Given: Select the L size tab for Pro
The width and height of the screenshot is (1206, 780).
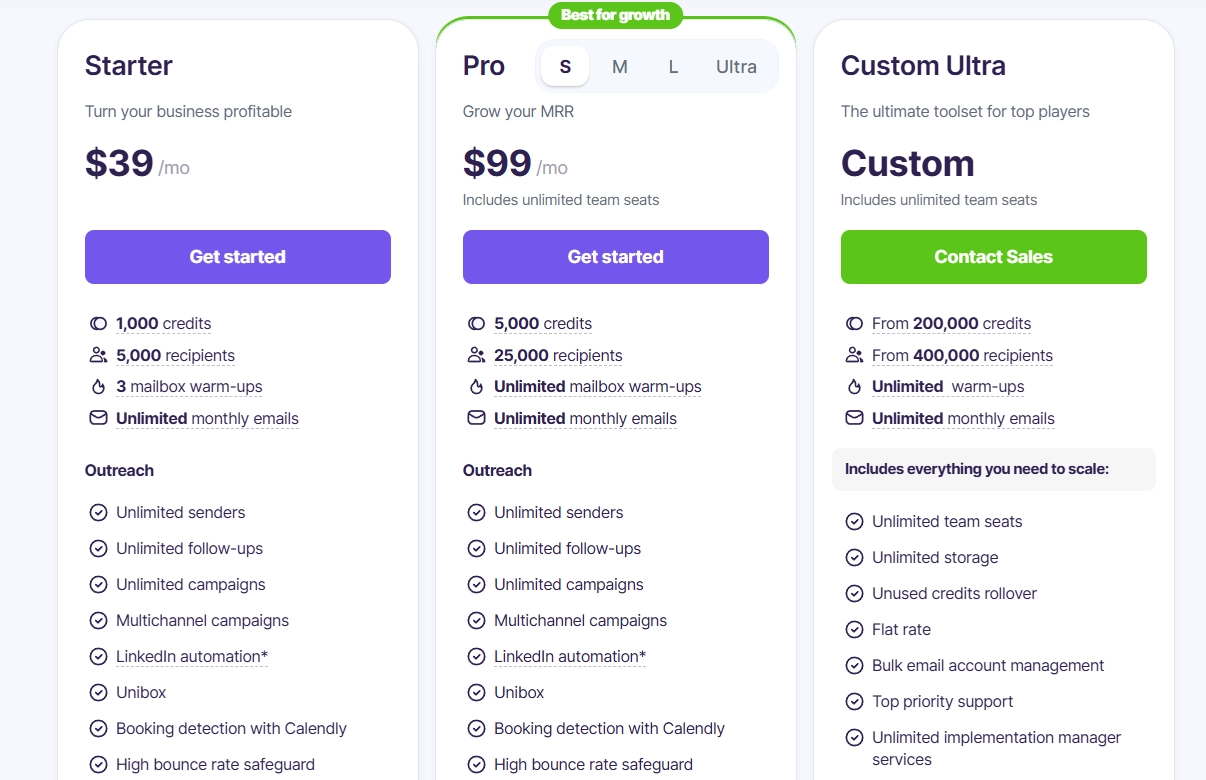Looking at the screenshot, I should pos(673,67).
